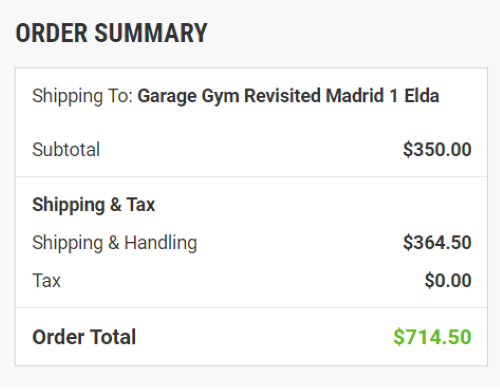Click the $0.00 tax amount

pyautogui.click(x=448, y=280)
